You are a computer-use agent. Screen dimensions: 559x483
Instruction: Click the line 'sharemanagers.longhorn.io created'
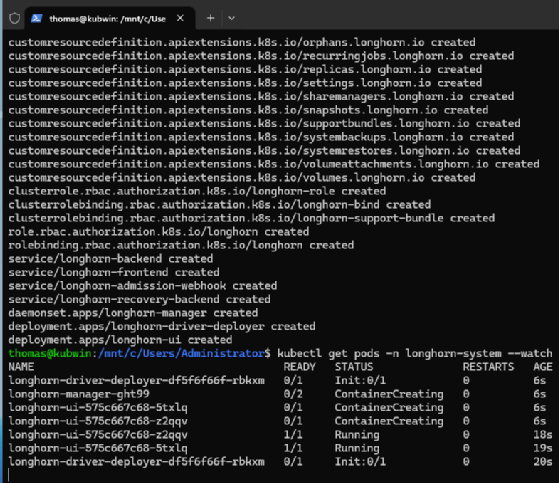(x=261, y=97)
